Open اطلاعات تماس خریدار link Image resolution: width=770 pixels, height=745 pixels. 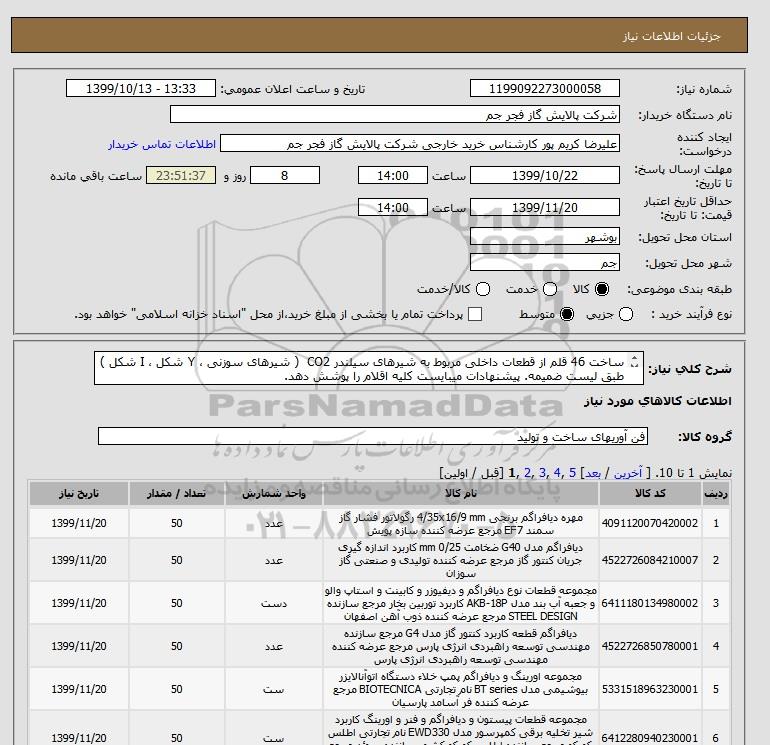point(162,144)
